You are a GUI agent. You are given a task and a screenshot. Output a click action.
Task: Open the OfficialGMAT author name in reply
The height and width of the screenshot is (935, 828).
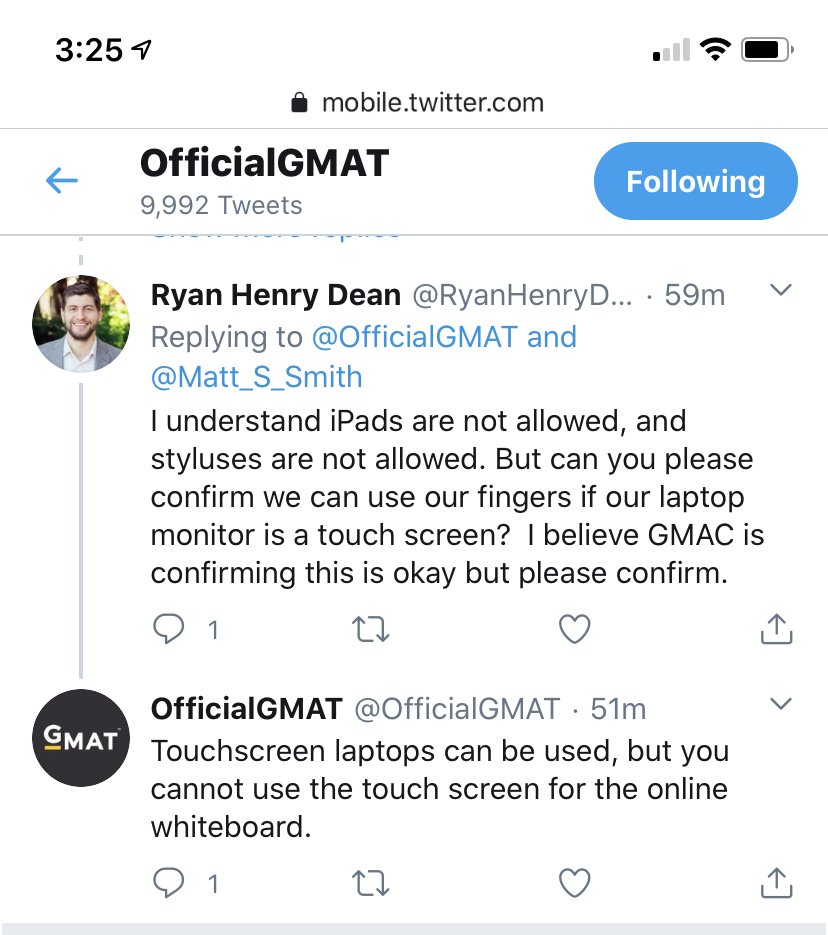[246, 709]
